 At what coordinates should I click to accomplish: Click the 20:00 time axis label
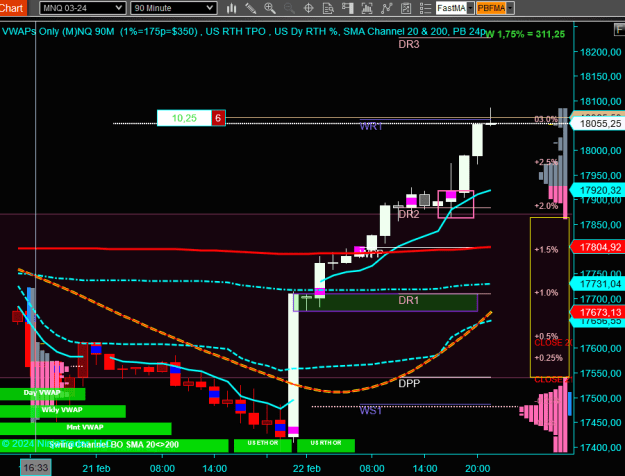click(478, 468)
